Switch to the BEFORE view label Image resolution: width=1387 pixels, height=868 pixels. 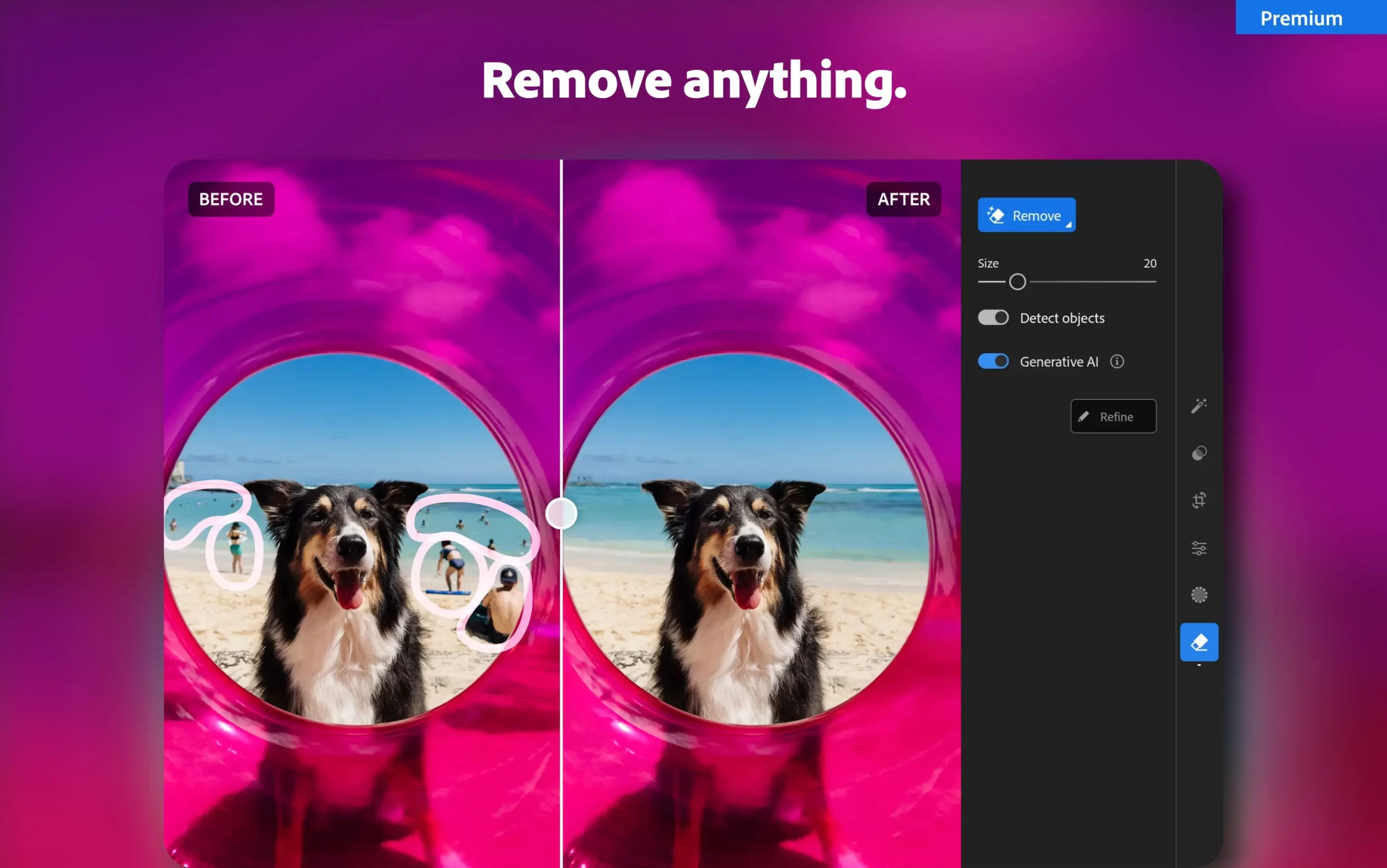click(231, 199)
